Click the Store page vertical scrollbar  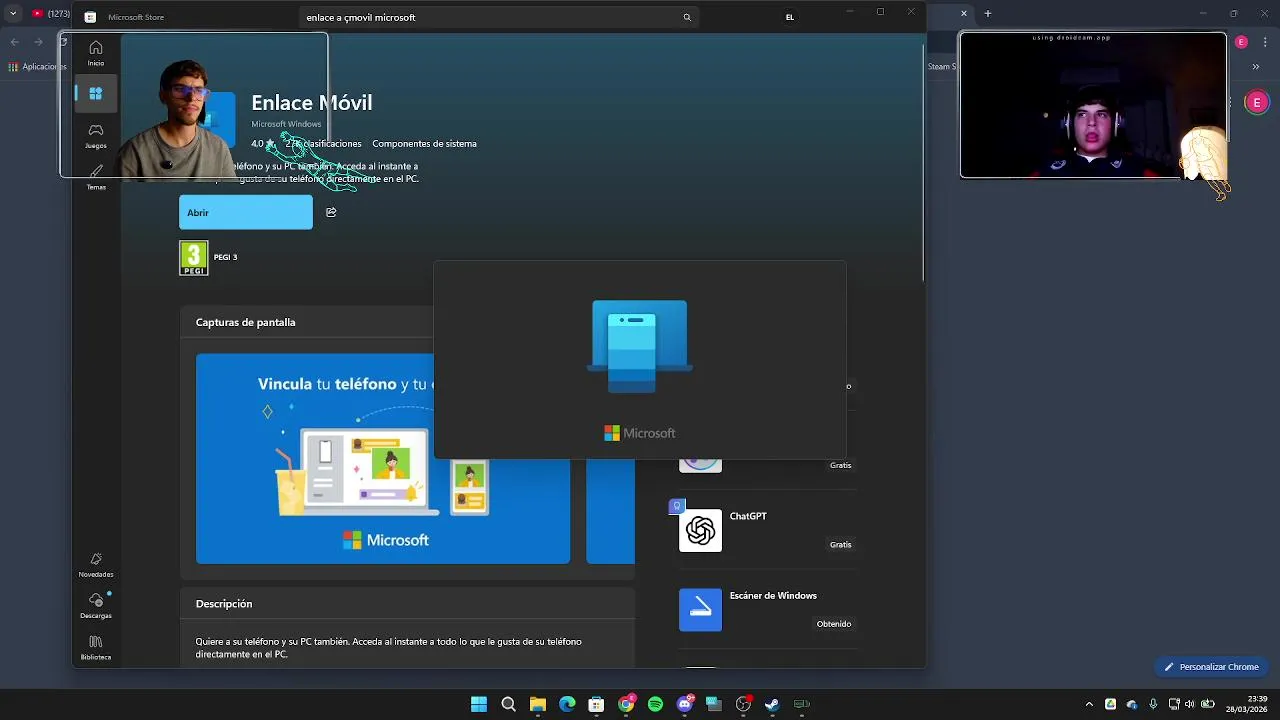(x=923, y=163)
